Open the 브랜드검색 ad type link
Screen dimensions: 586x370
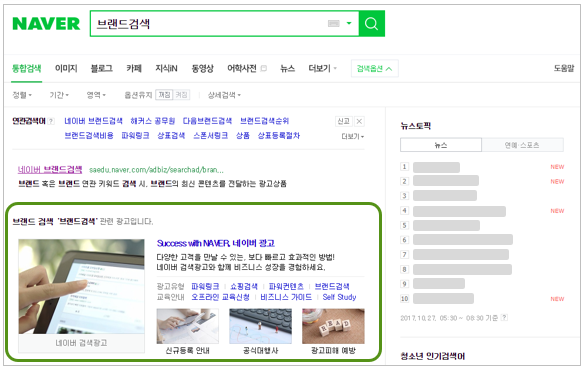(332, 286)
